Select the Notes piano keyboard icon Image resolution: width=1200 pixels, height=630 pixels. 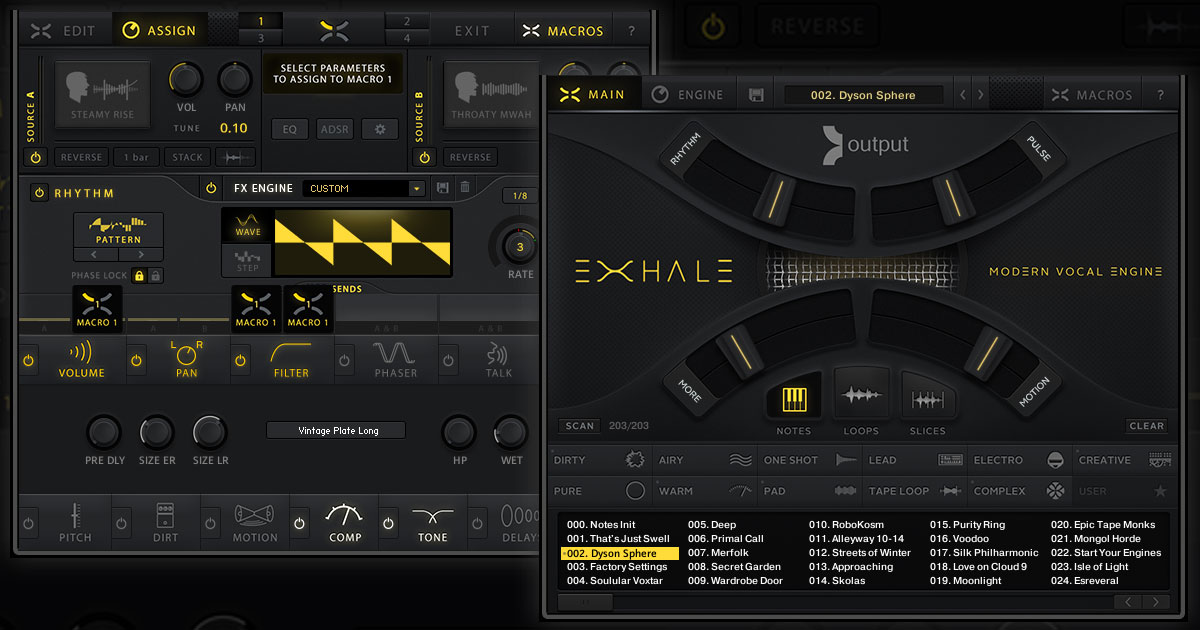[794, 399]
